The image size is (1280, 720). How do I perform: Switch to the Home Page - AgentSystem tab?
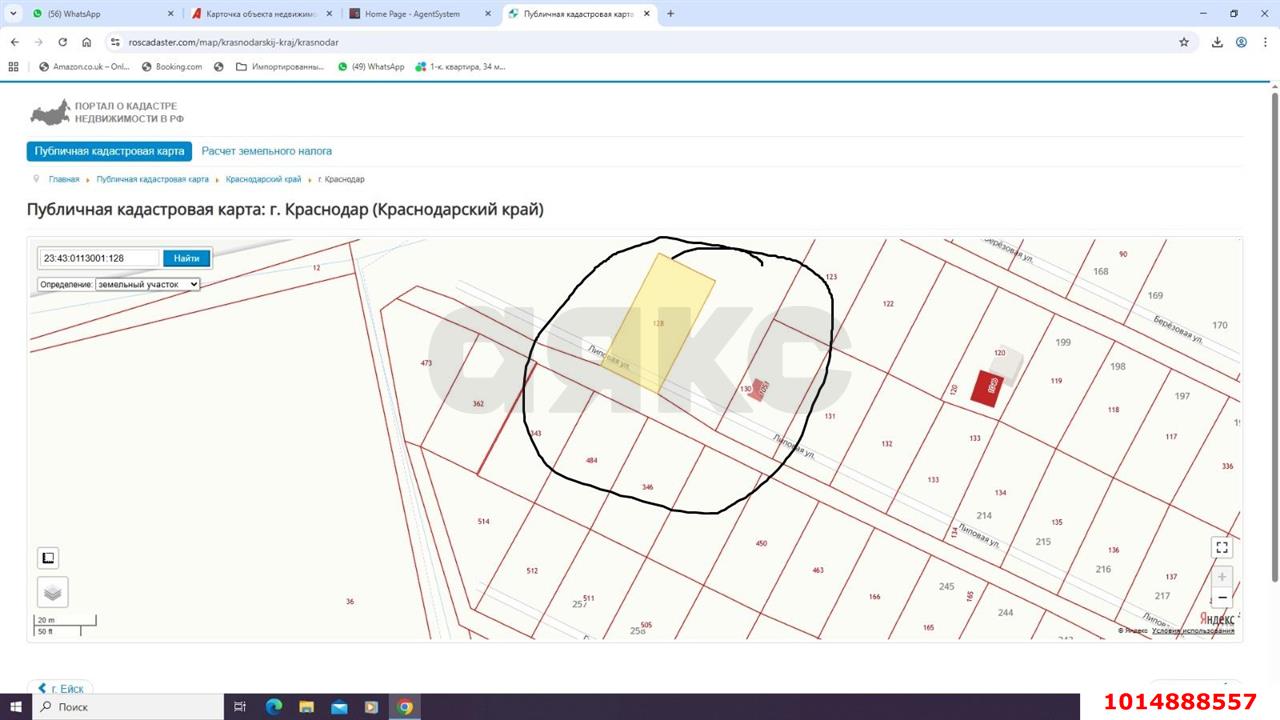pyautogui.click(x=420, y=14)
